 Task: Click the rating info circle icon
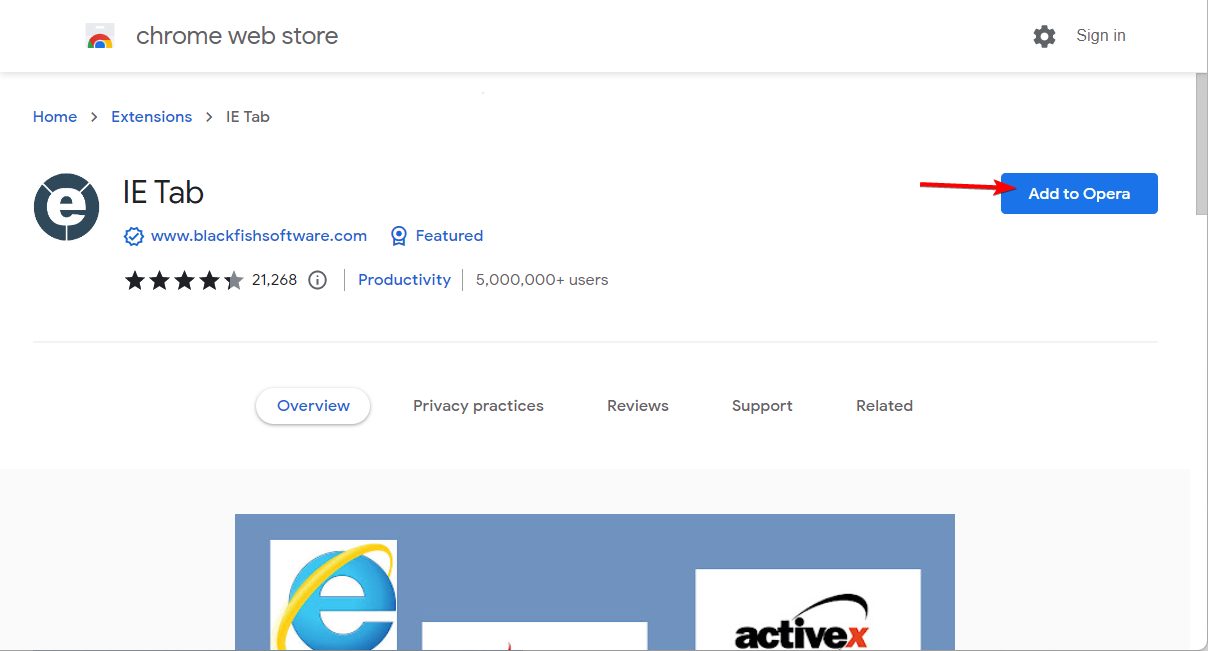318,280
